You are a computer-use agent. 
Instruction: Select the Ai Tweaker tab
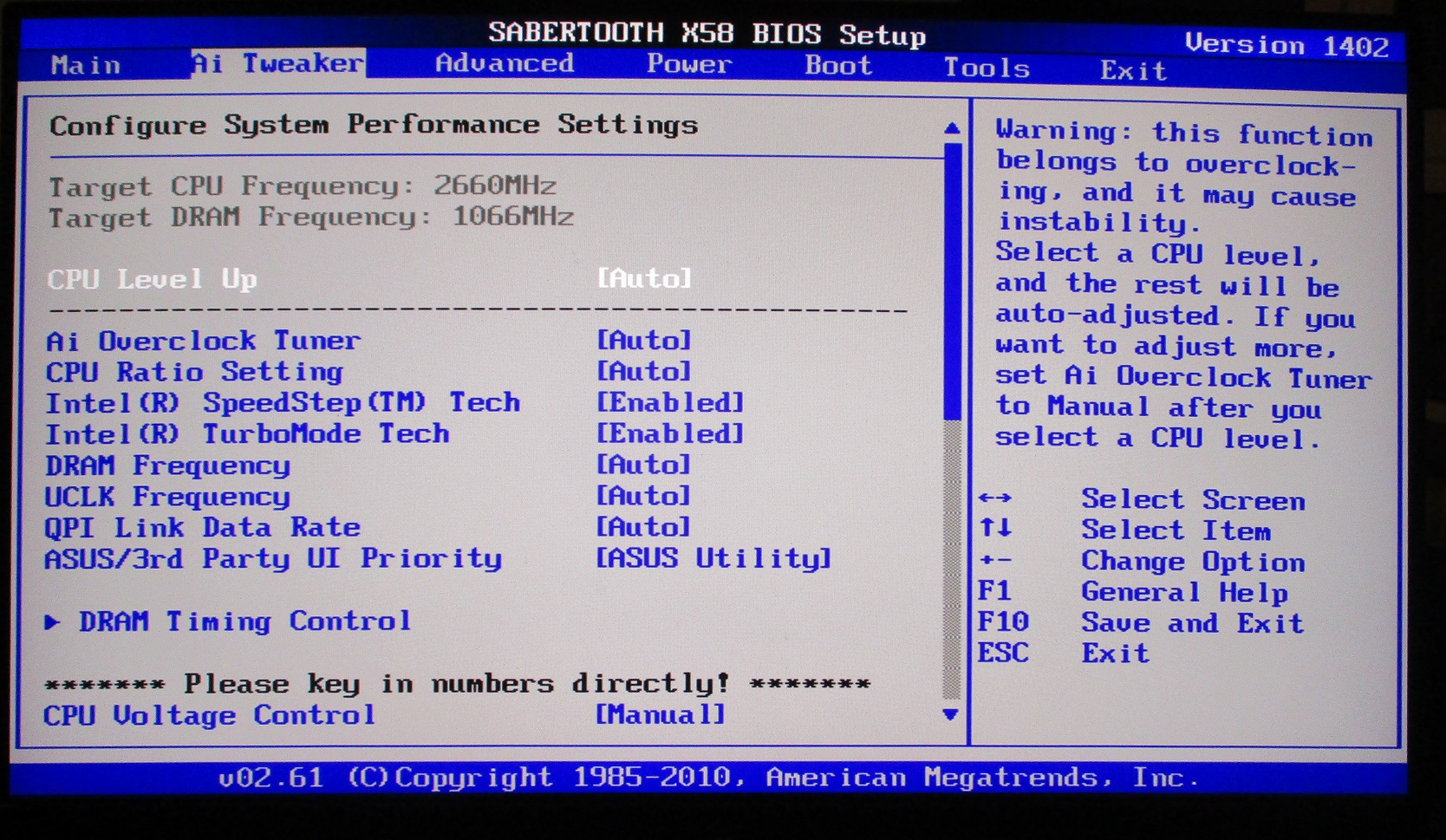[x=277, y=63]
